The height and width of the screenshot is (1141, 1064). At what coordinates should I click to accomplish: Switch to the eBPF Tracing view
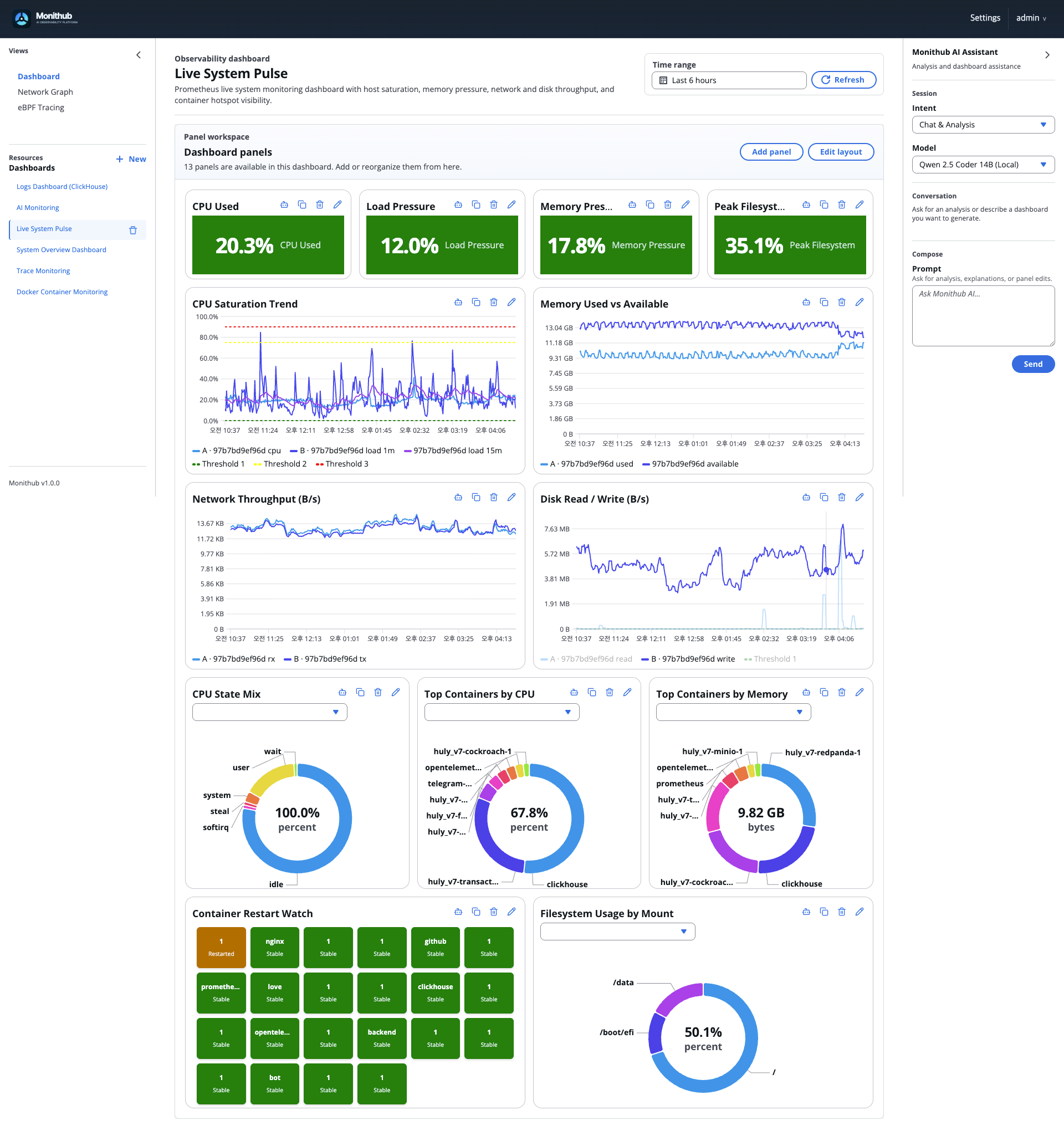pos(41,108)
